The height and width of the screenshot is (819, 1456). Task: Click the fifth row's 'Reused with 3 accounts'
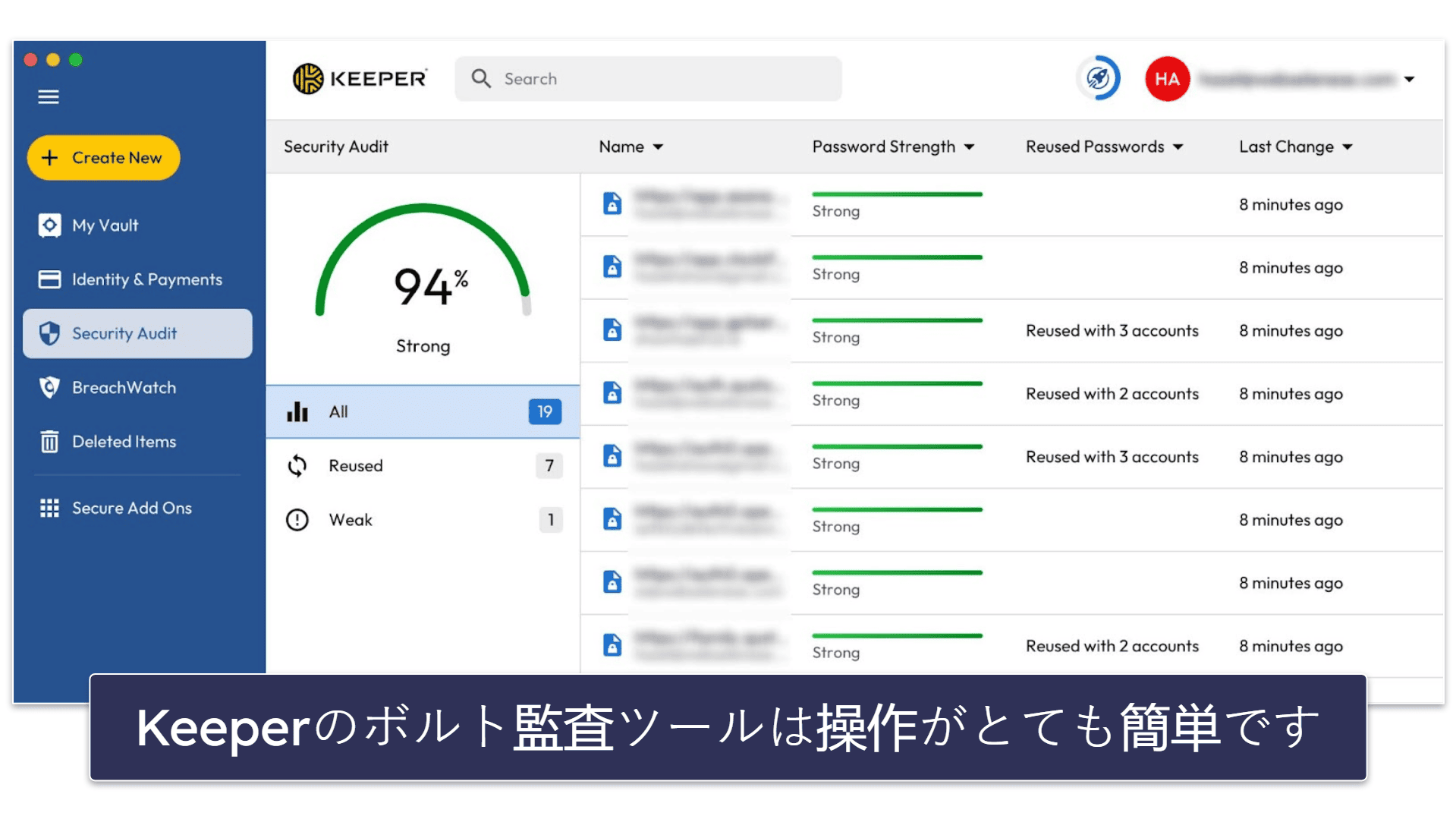coord(1112,457)
